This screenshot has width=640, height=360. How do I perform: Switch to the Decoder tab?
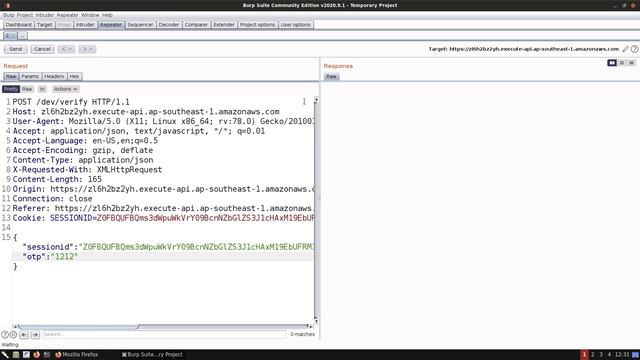[169, 25]
